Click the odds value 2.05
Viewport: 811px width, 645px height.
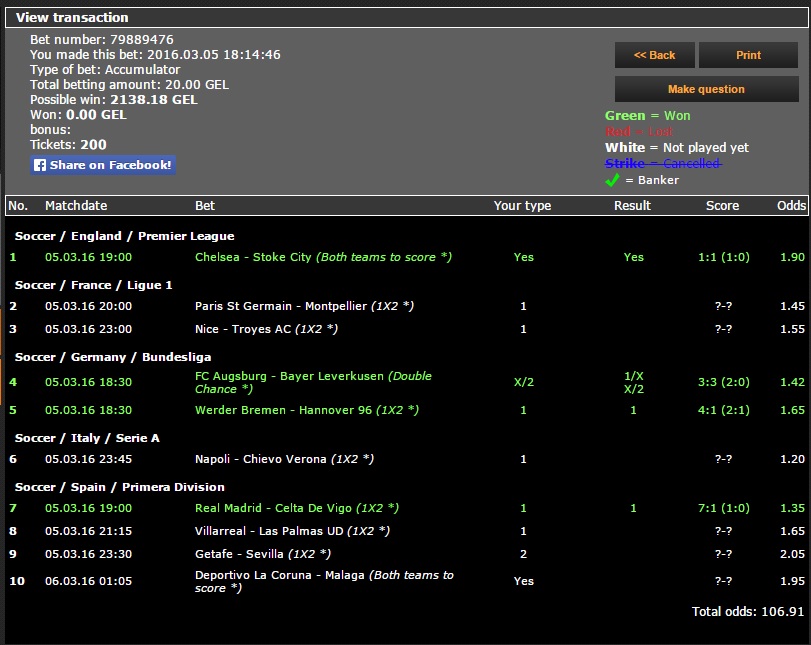coord(792,554)
